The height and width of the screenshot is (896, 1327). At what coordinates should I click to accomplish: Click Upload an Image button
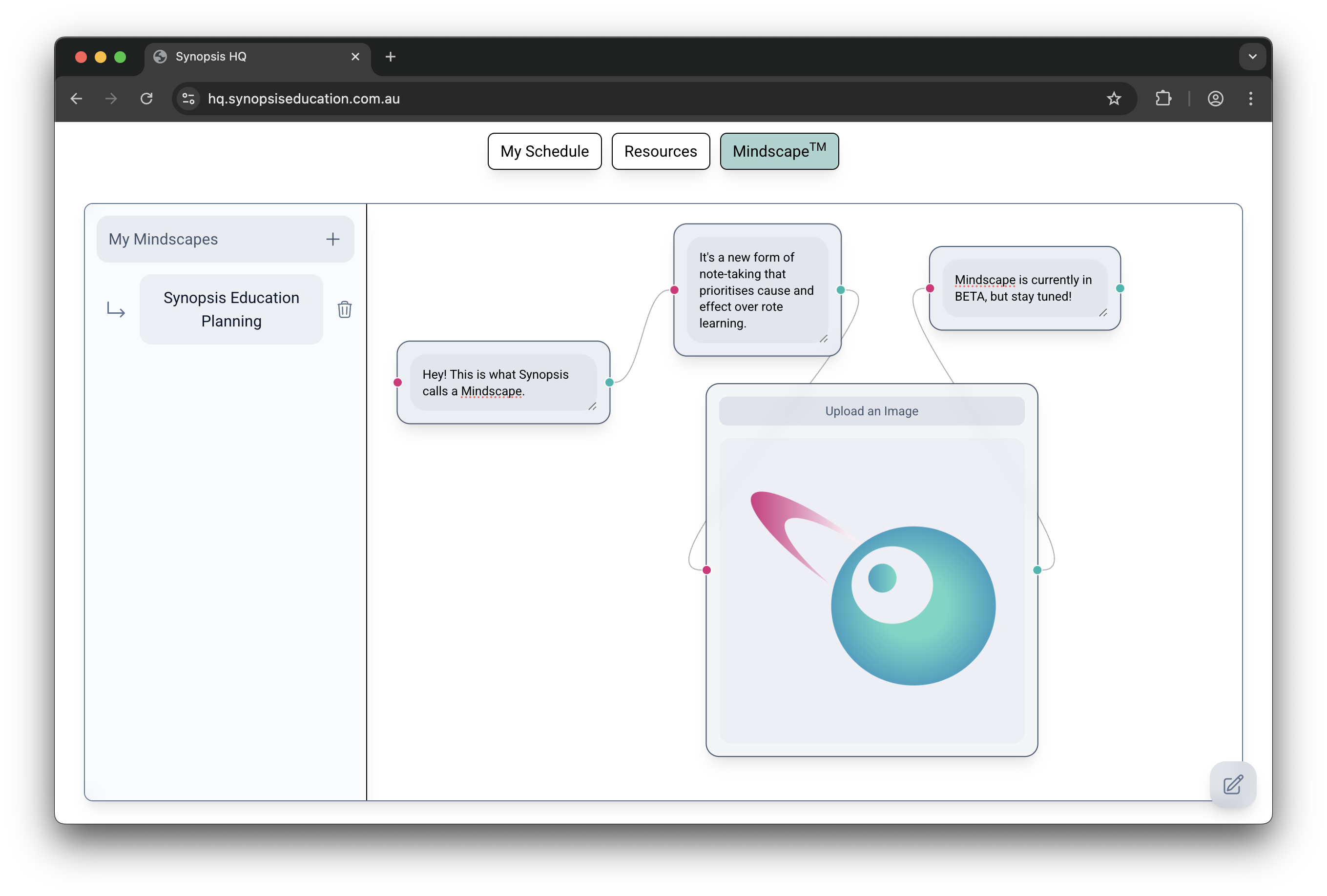(x=871, y=411)
